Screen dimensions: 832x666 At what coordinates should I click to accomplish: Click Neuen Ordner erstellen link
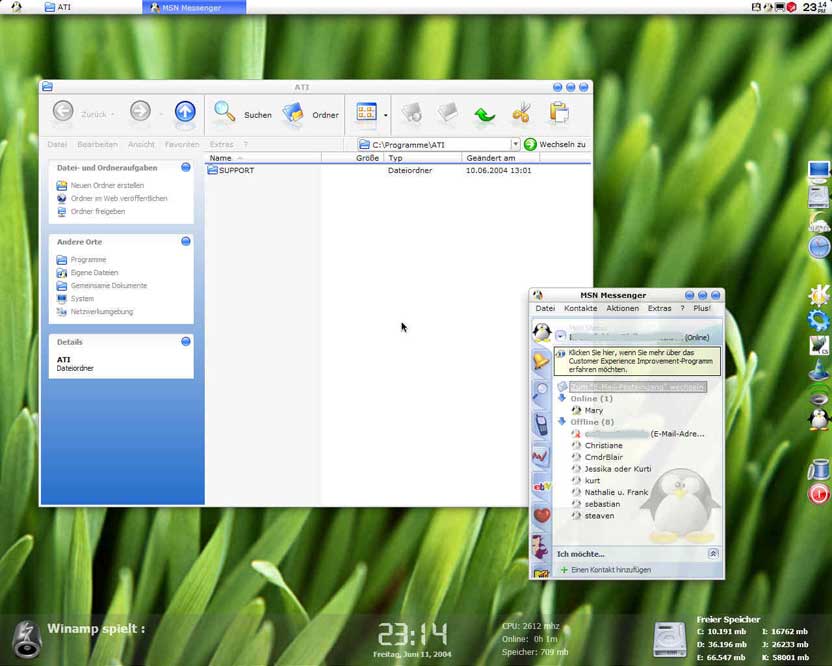coord(107,185)
